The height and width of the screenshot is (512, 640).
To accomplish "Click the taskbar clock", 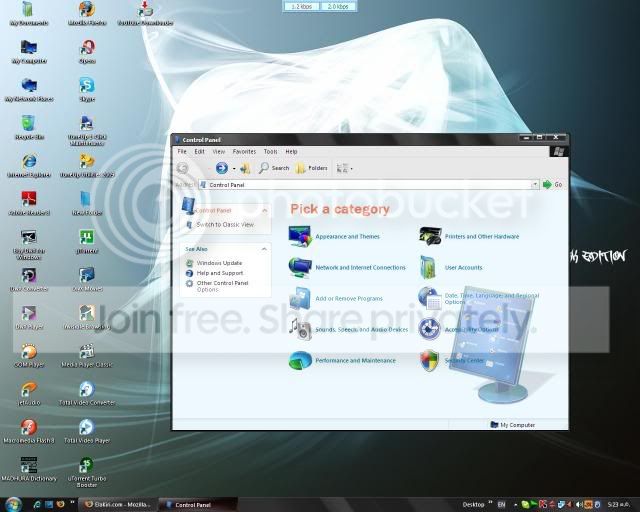I will point(618,505).
